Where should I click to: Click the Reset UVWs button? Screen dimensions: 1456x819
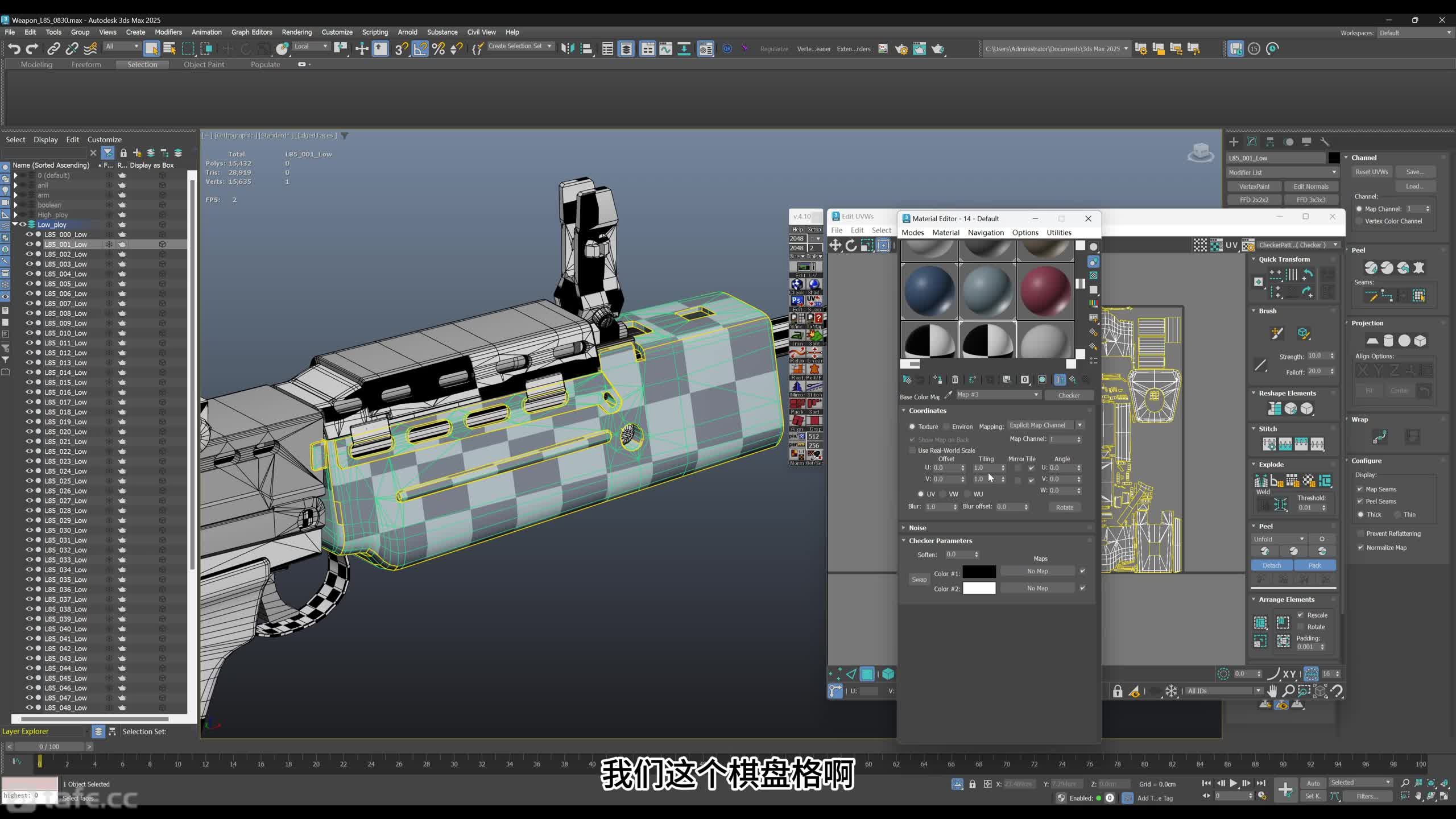(x=1371, y=172)
